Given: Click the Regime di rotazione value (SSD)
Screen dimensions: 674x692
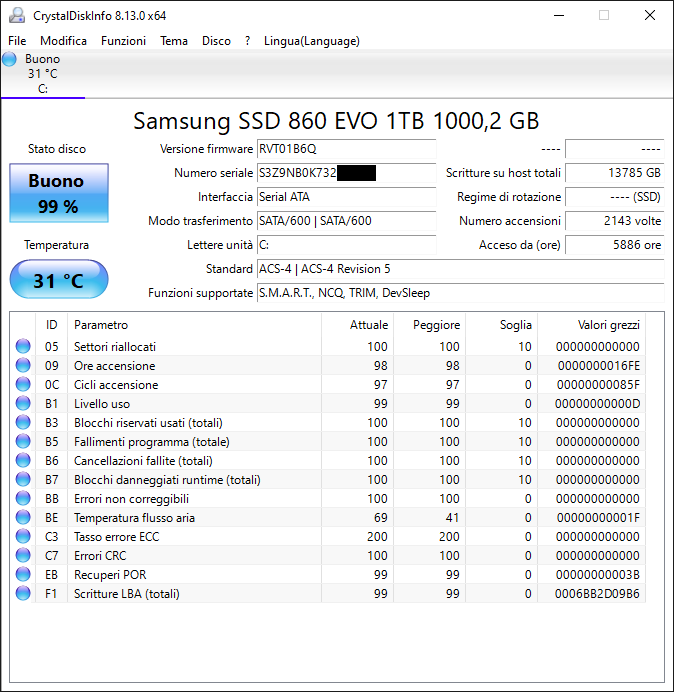Looking at the screenshot, I should [614, 197].
